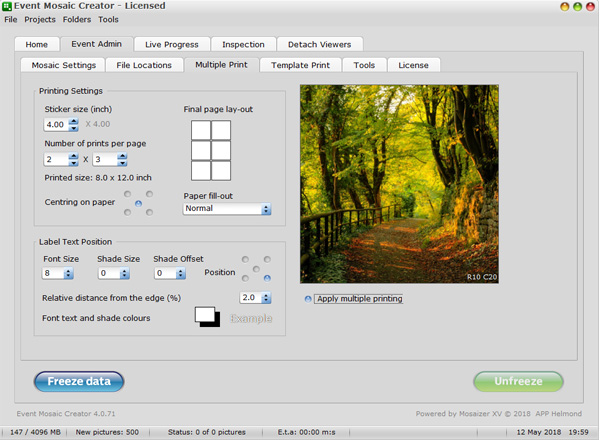The image size is (600, 440).
Task: Open the Font Size spinner
Action: (68, 273)
